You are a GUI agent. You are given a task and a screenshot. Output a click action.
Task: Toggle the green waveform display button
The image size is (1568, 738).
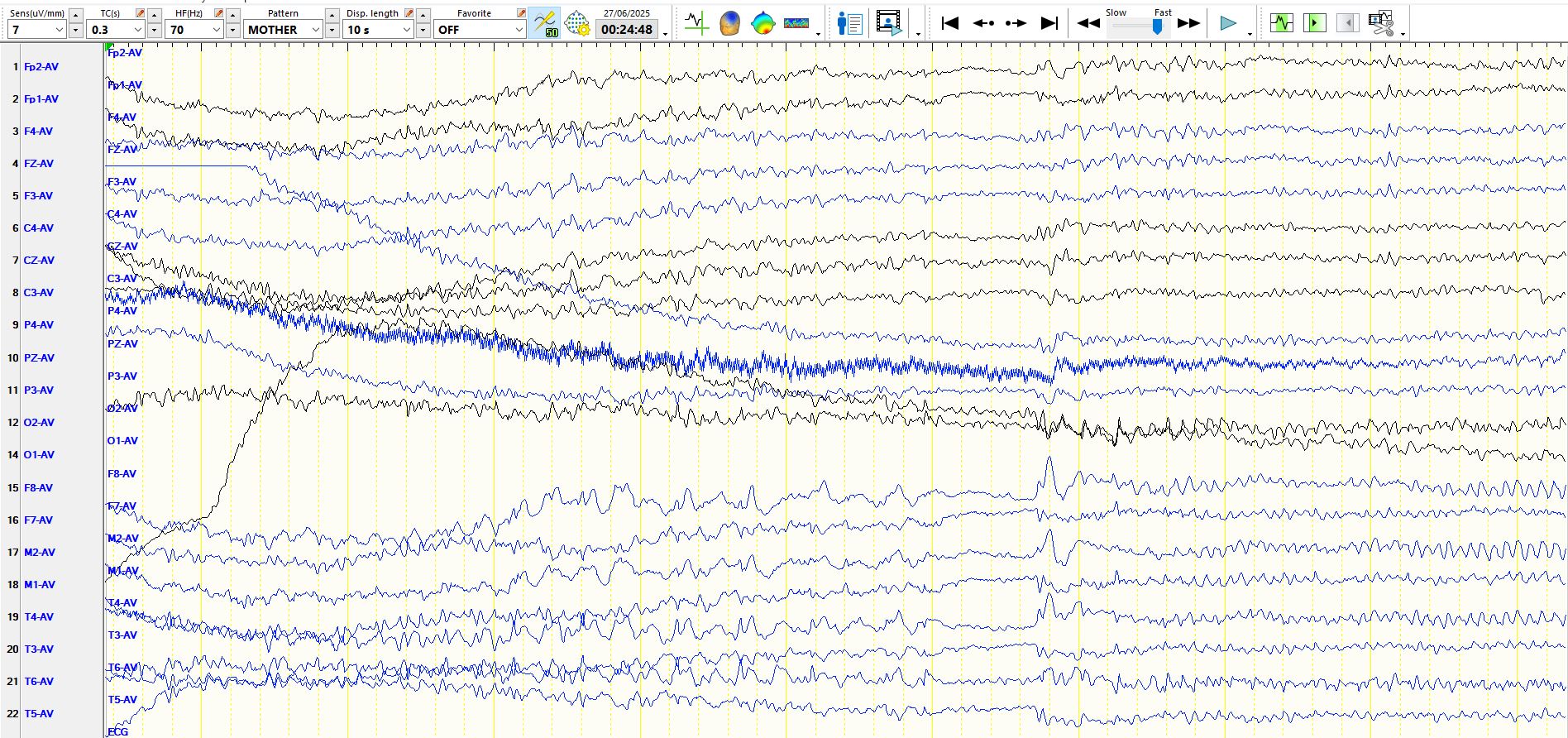[x=1281, y=23]
